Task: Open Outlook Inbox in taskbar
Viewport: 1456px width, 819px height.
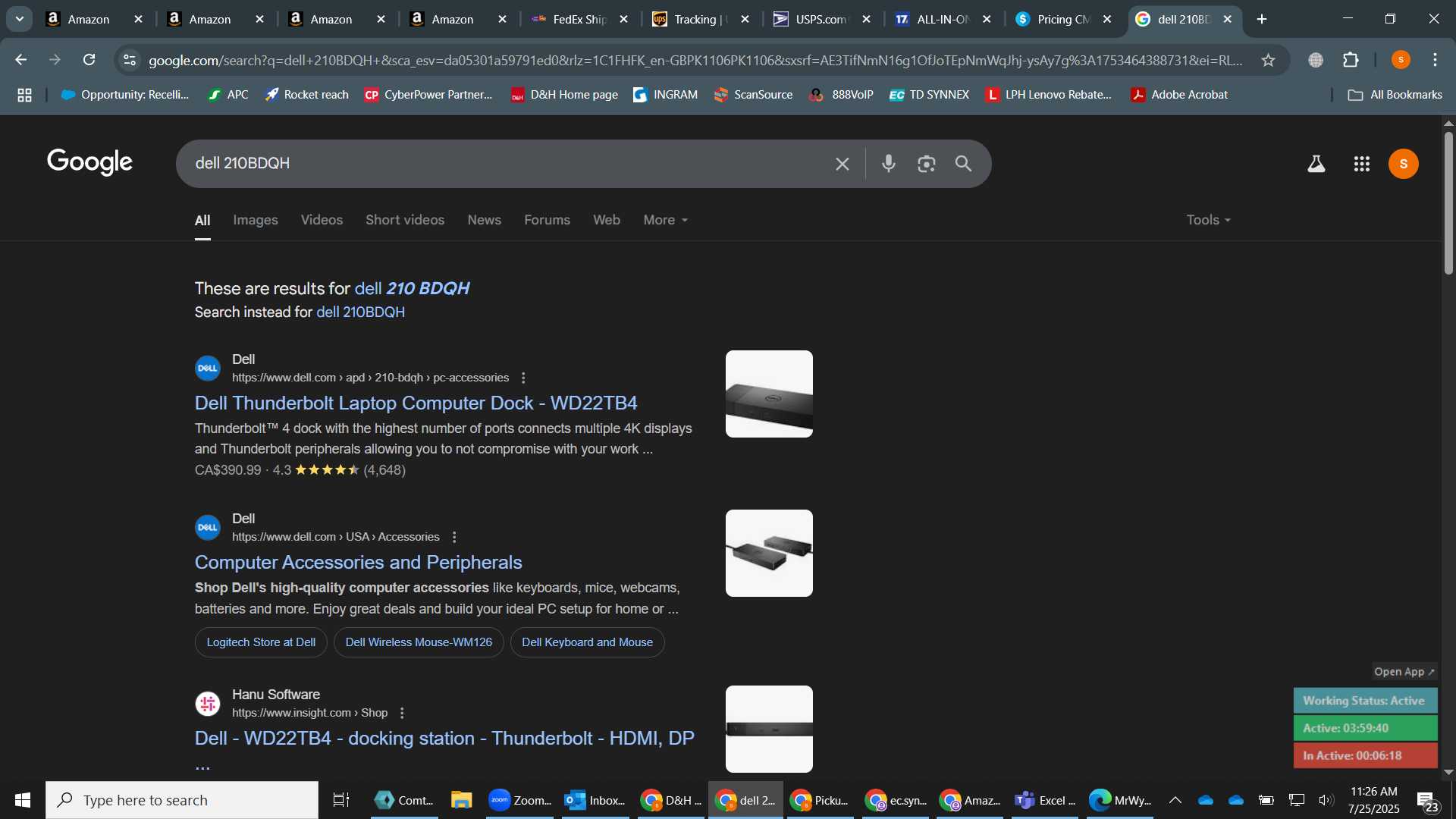Action: pos(595,800)
